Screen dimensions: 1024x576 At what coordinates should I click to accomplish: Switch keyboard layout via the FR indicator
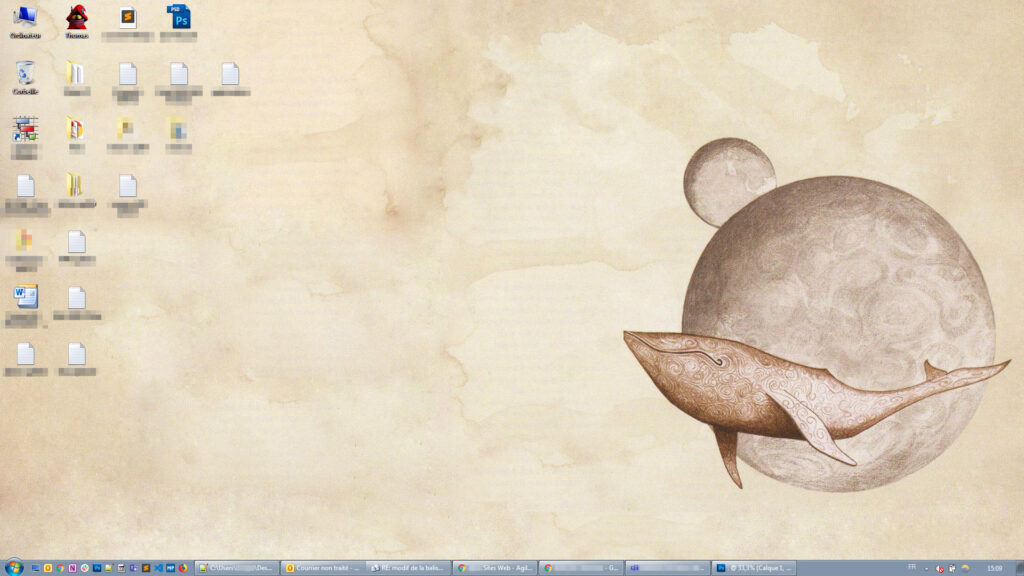913,567
